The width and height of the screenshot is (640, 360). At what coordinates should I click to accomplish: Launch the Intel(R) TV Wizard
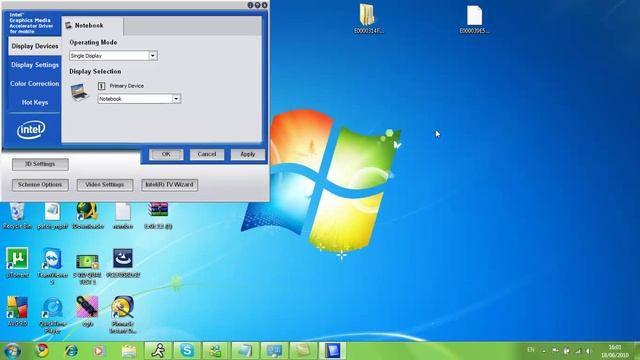tap(169, 185)
